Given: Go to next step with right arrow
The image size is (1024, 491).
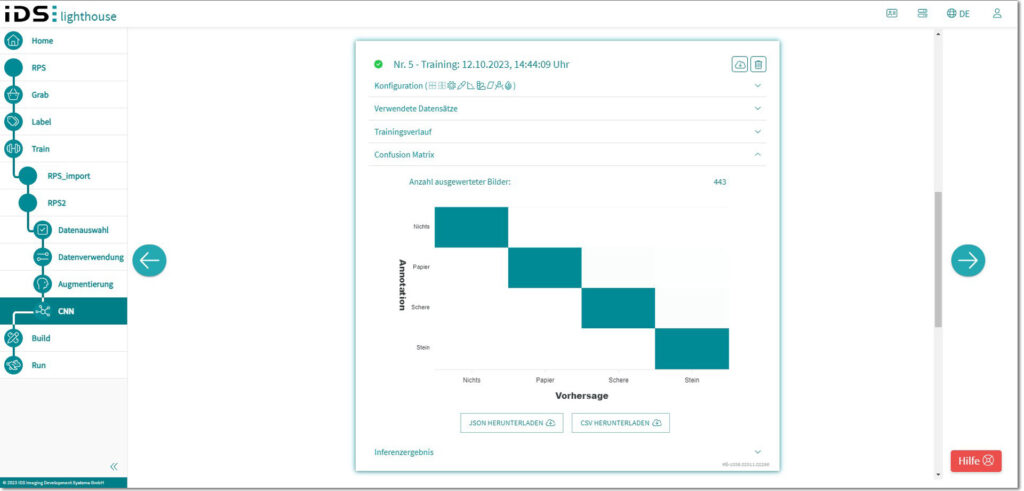Looking at the screenshot, I should coord(967,260).
